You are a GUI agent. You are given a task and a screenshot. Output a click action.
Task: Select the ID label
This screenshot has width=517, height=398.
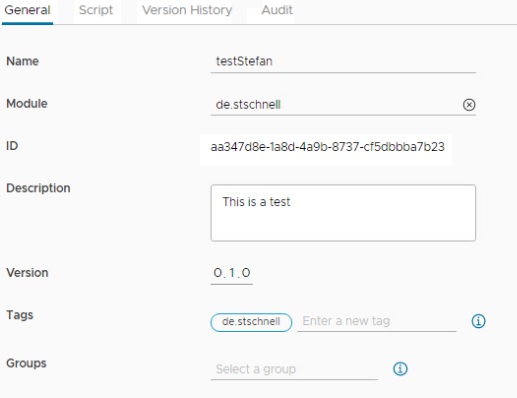click(x=12, y=146)
